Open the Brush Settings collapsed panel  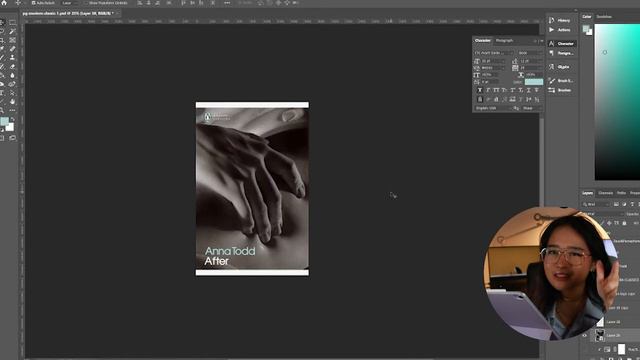(x=561, y=80)
